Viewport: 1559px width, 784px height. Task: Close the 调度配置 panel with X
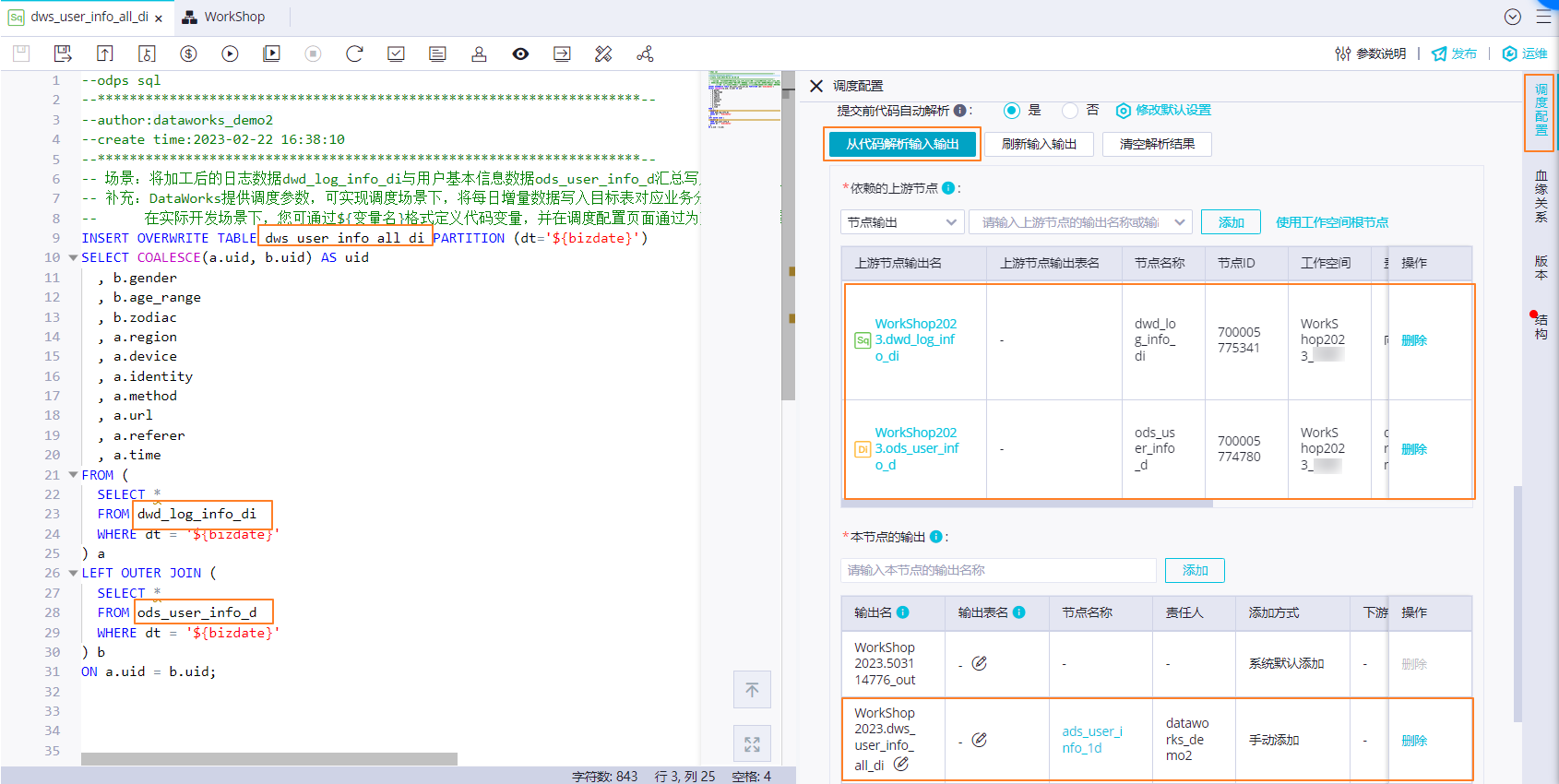[815, 86]
